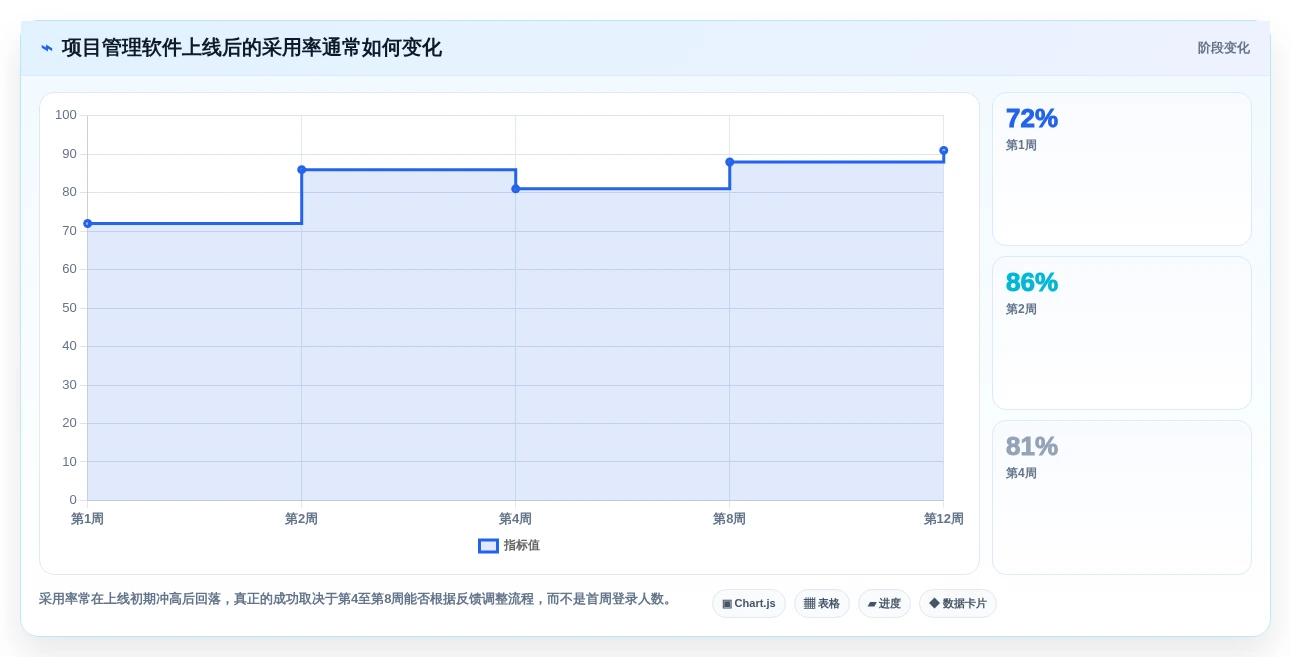This screenshot has width=1291, height=657.
Task: Toggle the 指标值 legend item
Action: pos(509,546)
